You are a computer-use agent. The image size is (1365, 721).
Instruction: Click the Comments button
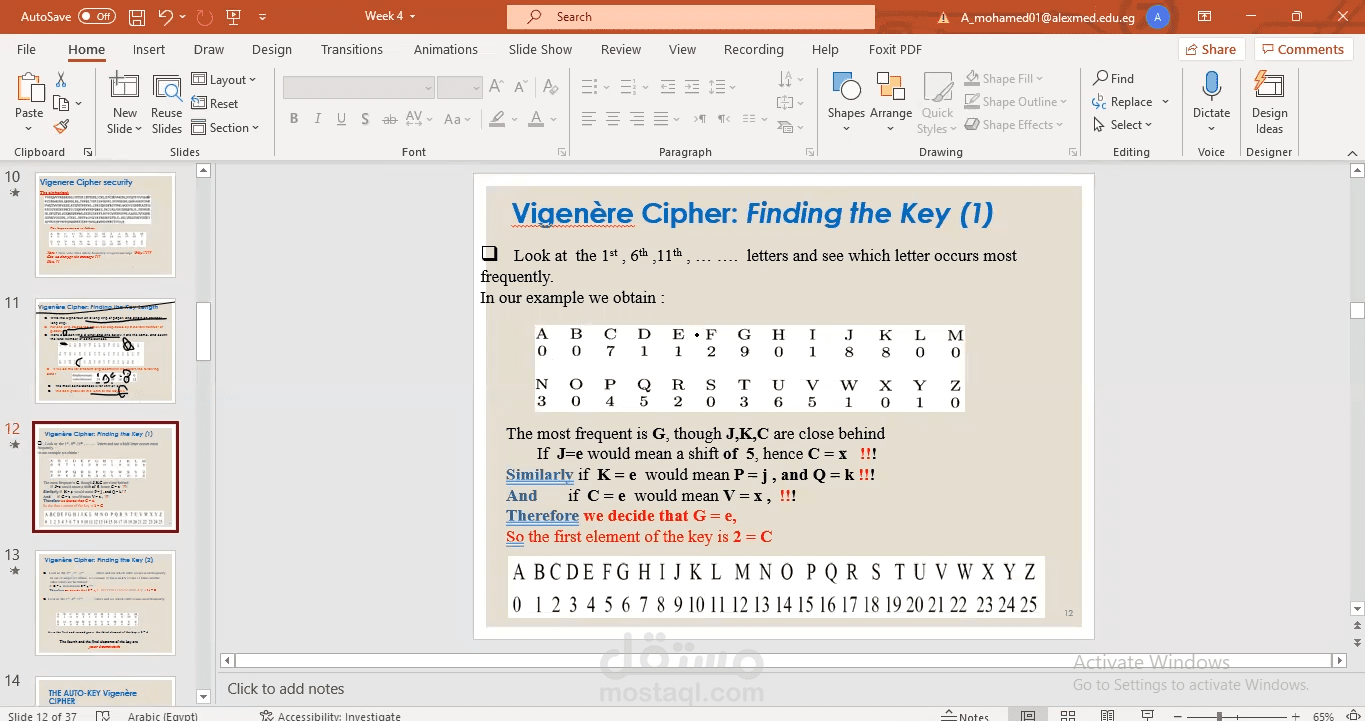(x=1302, y=49)
